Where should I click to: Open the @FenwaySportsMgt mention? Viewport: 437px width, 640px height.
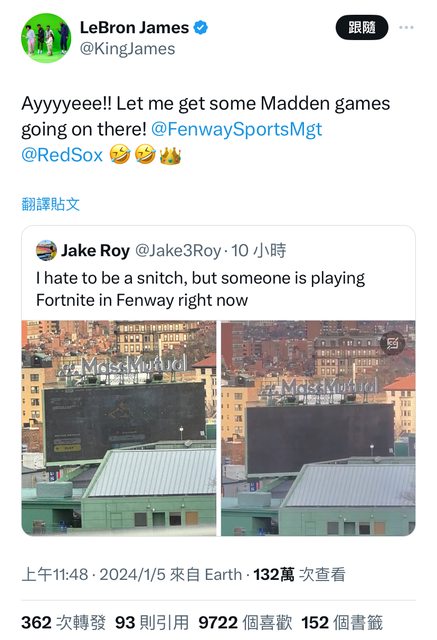[x=236, y=129]
